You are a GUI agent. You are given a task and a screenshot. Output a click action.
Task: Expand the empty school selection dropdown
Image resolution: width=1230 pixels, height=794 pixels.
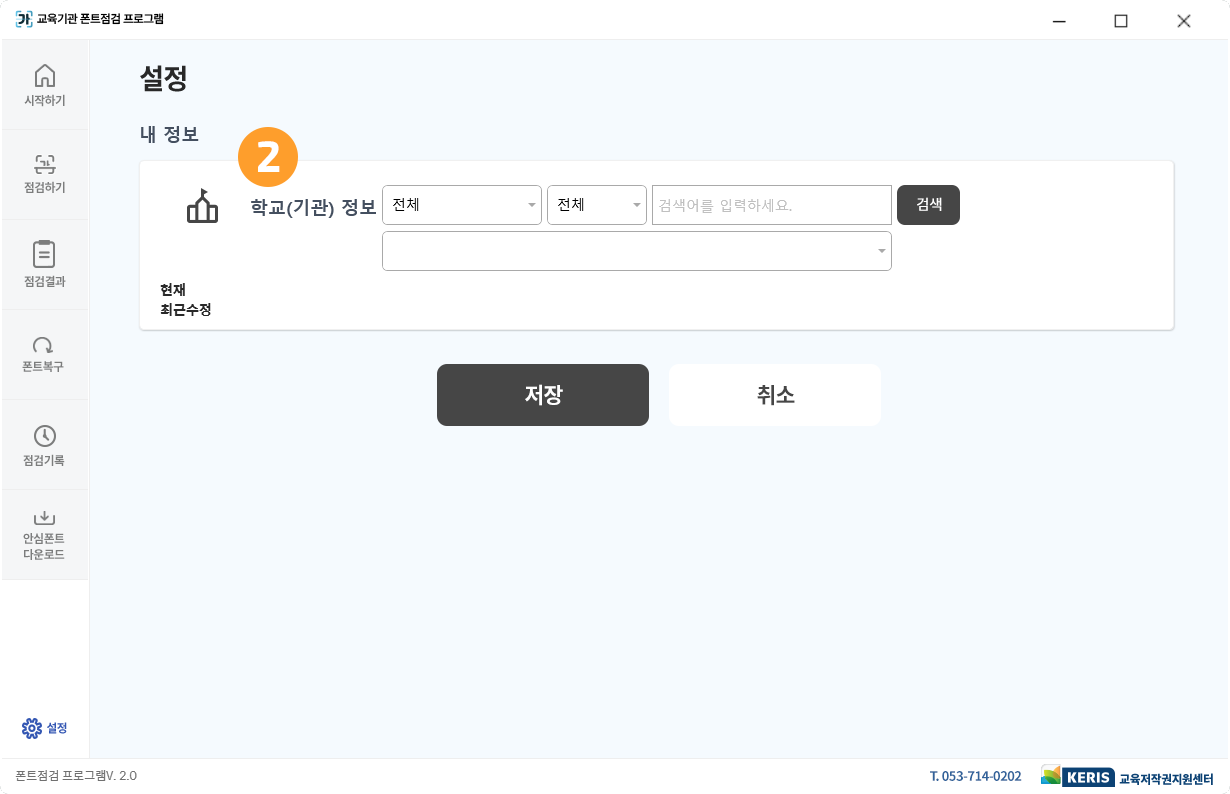point(637,250)
